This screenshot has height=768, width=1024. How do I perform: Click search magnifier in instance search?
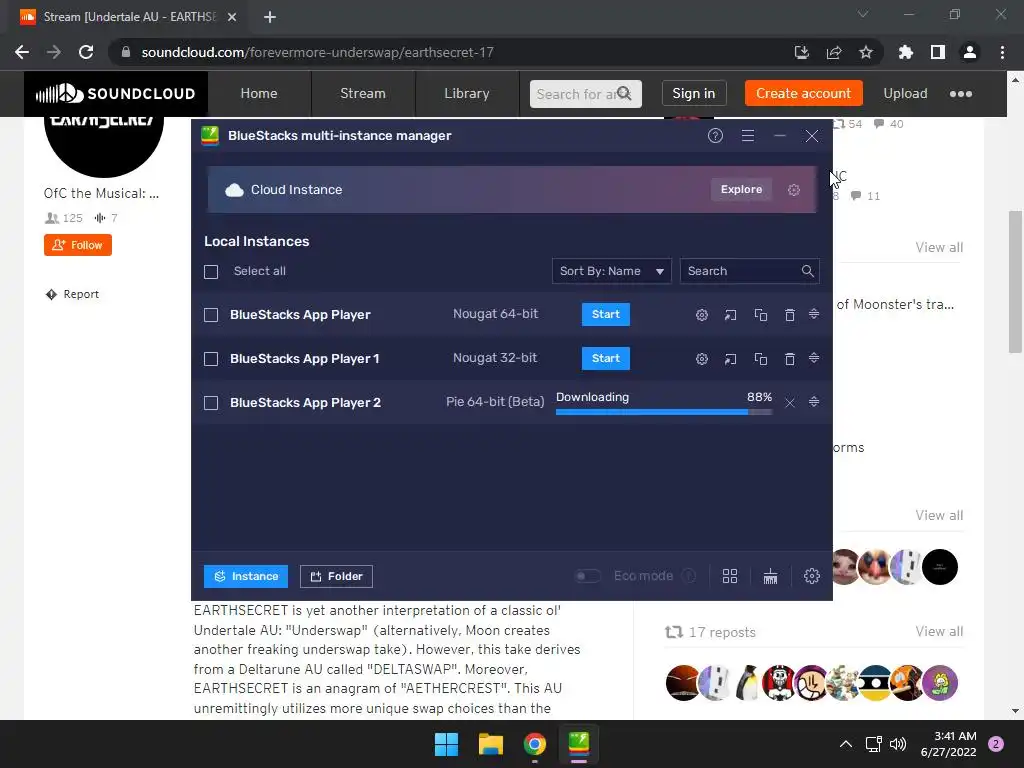click(x=807, y=271)
